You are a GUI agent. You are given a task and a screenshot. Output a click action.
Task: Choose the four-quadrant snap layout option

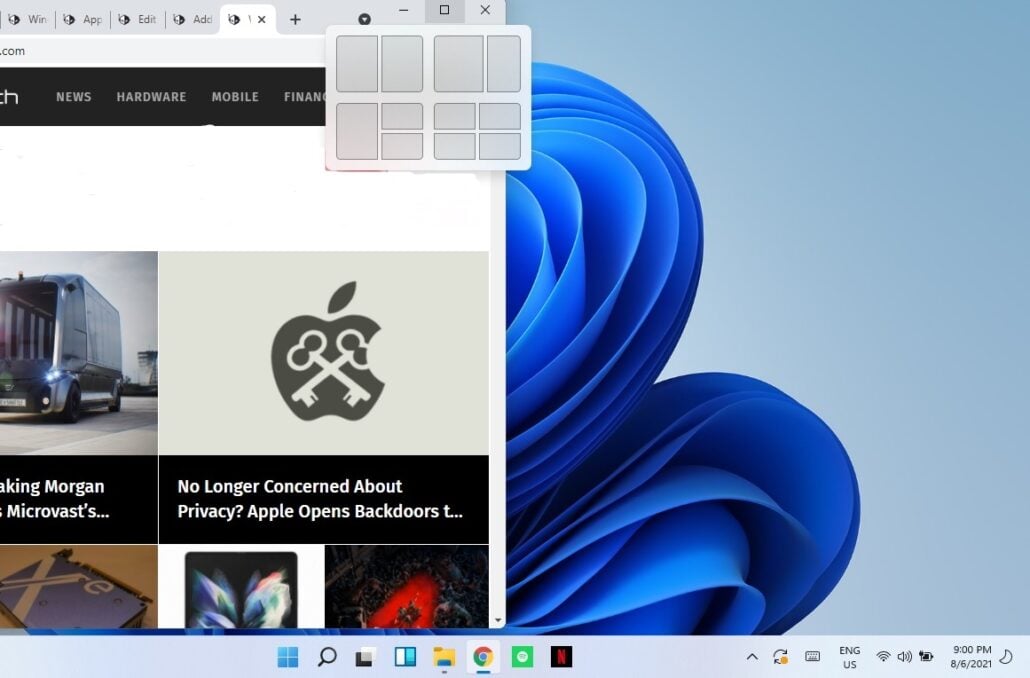[477, 133]
